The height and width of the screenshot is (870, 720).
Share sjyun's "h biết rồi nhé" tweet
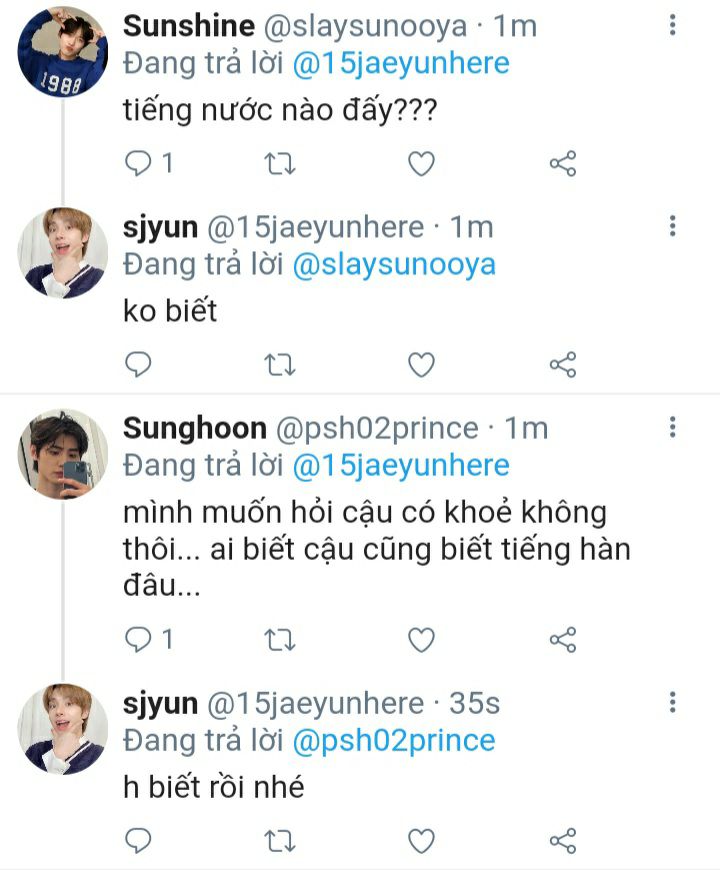[563, 840]
